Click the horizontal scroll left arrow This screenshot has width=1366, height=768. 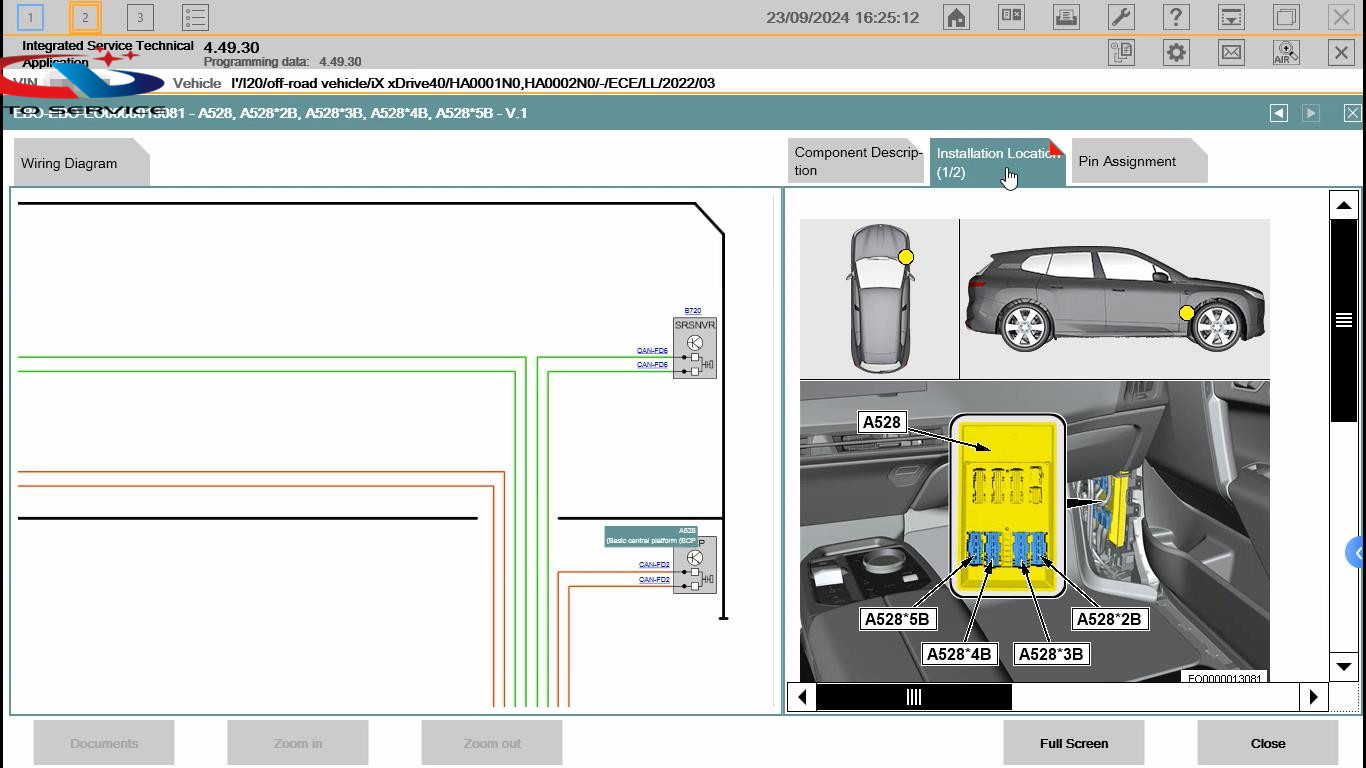pyautogui.click(x=802, y=697)
